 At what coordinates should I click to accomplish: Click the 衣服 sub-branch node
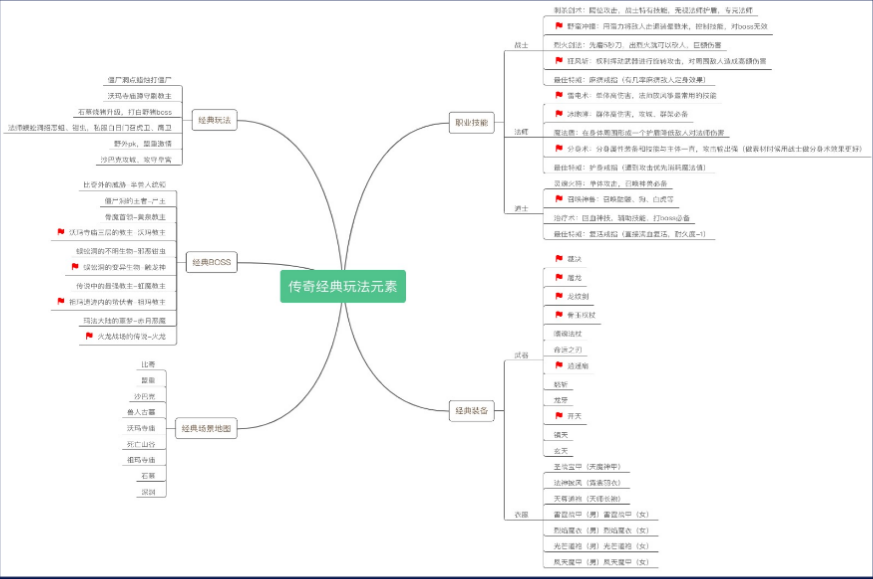521,514
